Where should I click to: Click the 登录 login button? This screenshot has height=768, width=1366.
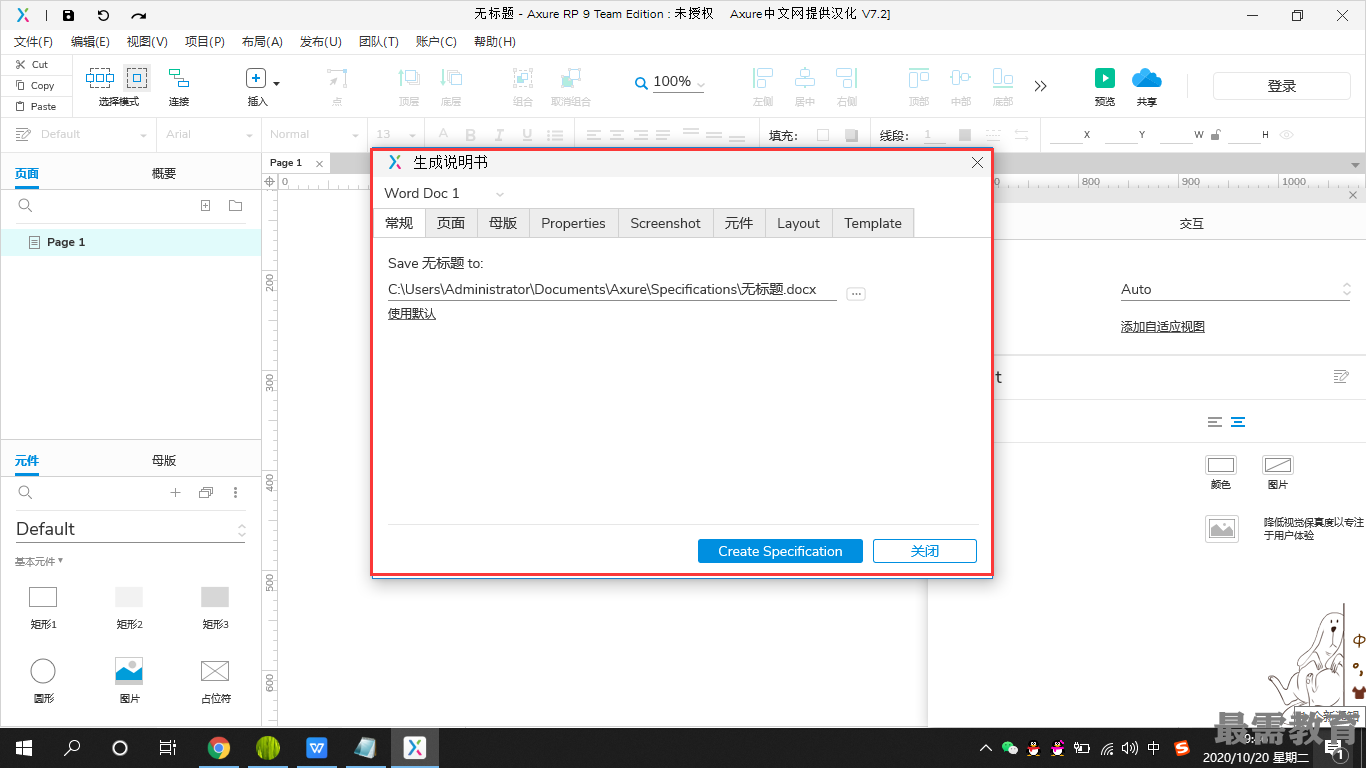pyautogui.click(x=1282, y=86)
